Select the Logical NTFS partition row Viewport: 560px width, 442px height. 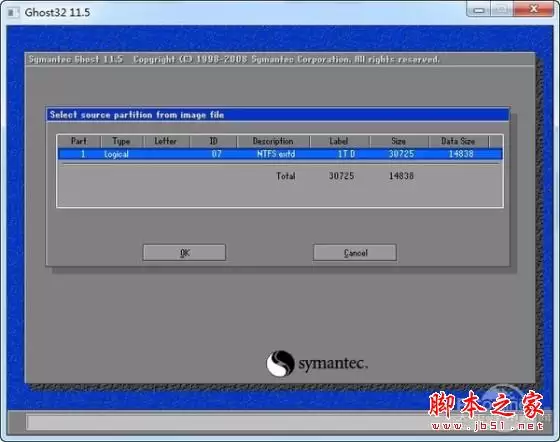(280, 154)
